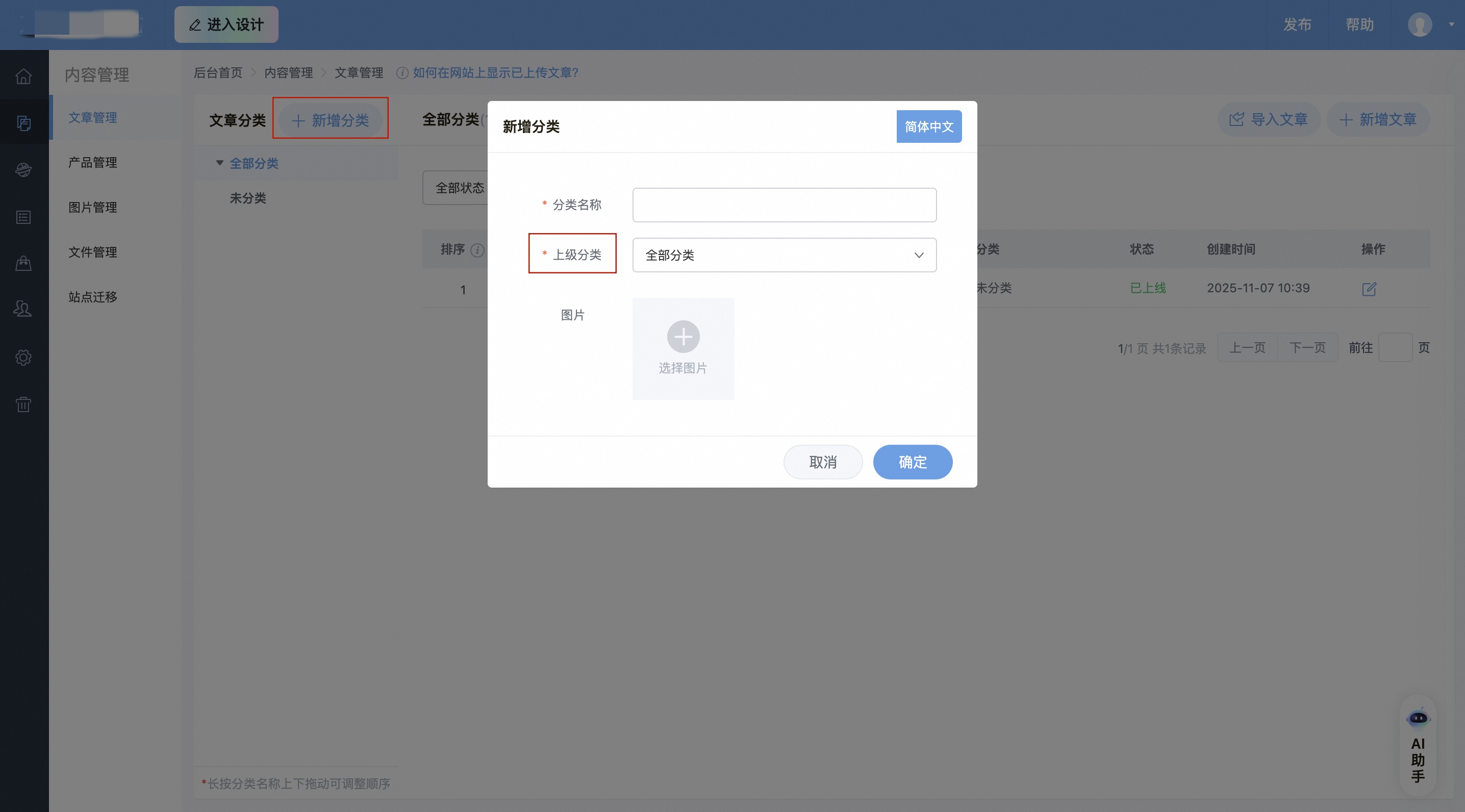Open the backend home icon in sidebar

[x=24, y=76]
